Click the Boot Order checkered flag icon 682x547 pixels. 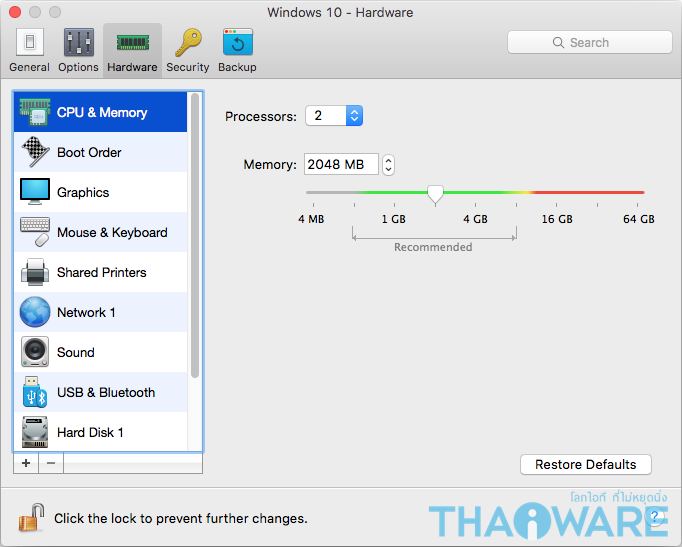[x=35, y=152]
